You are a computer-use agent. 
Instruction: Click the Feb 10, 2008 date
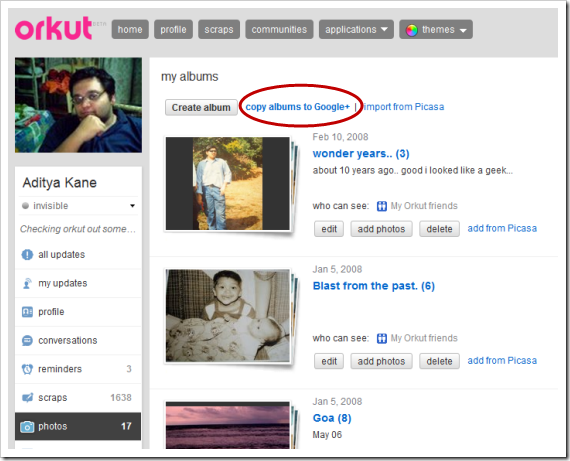point(340,137)
